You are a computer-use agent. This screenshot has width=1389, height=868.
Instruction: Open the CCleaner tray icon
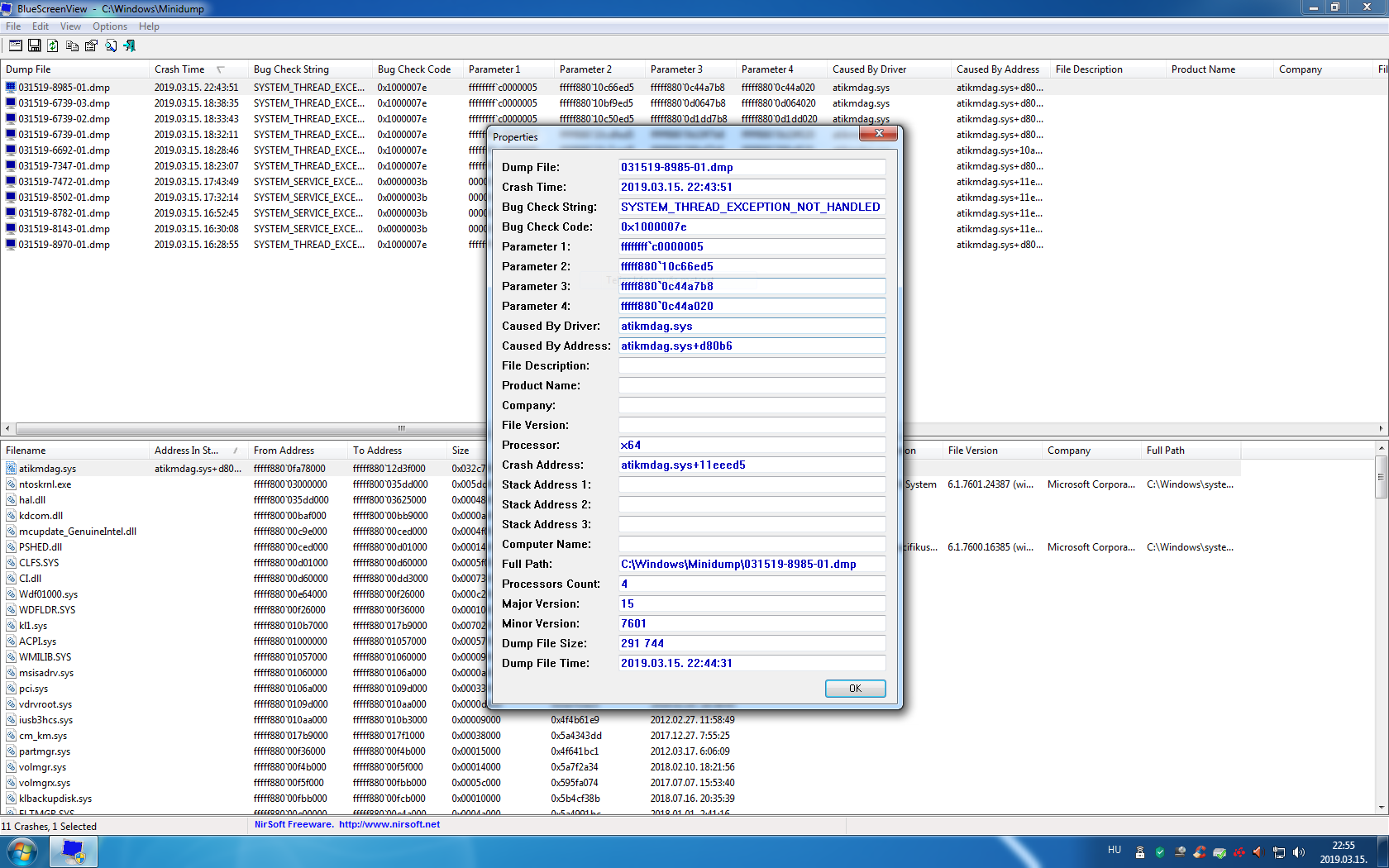(1200, 852)
